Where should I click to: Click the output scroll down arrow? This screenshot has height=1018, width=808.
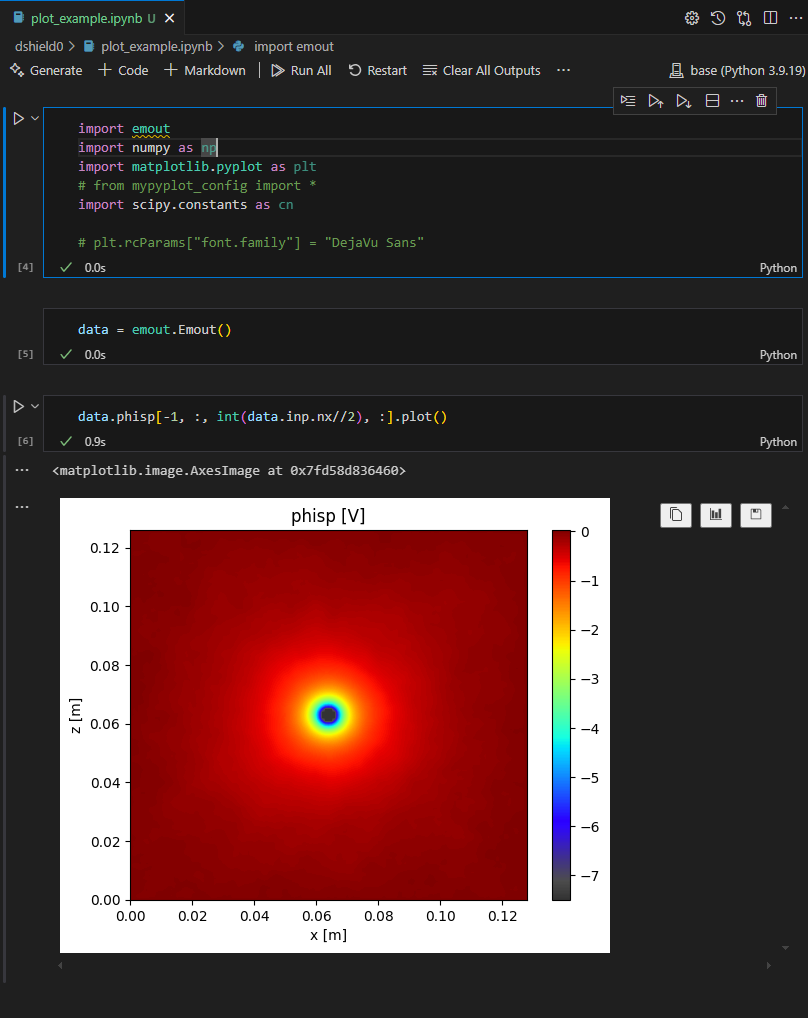click(785, 948)
